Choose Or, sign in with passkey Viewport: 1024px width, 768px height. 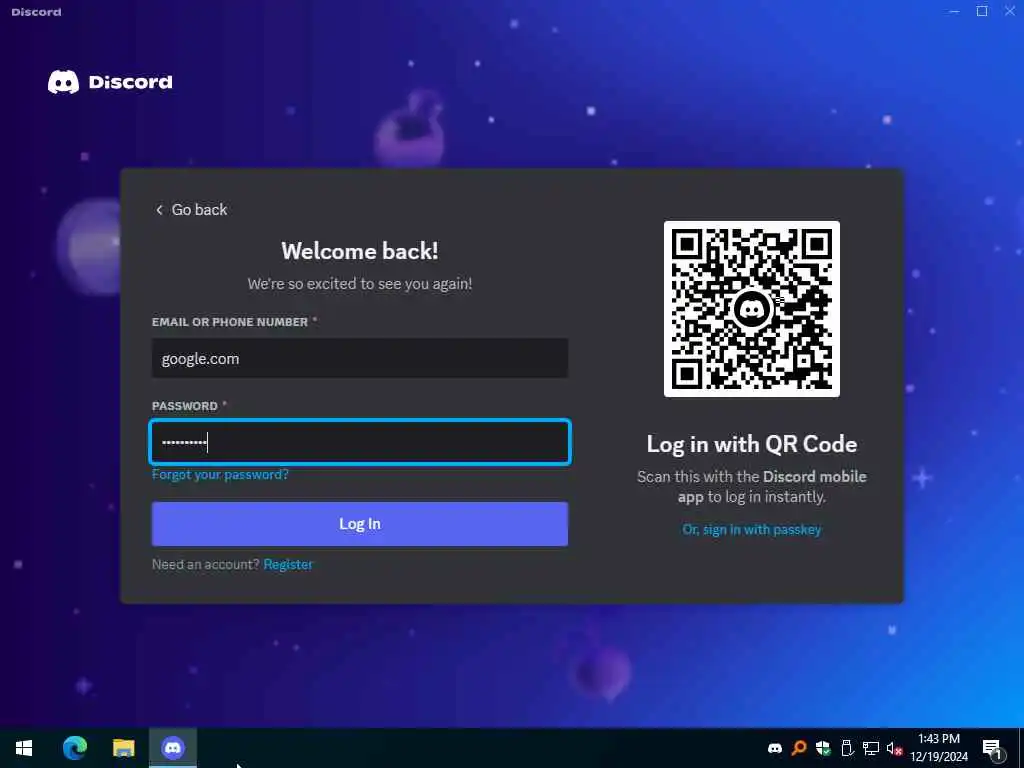coord(752,530)
